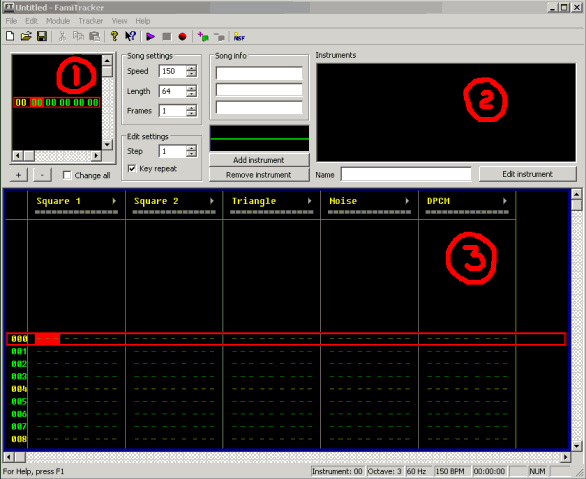Click the third Song info text field
Screen dimensions: 586x479
click(x=259, y=107)
